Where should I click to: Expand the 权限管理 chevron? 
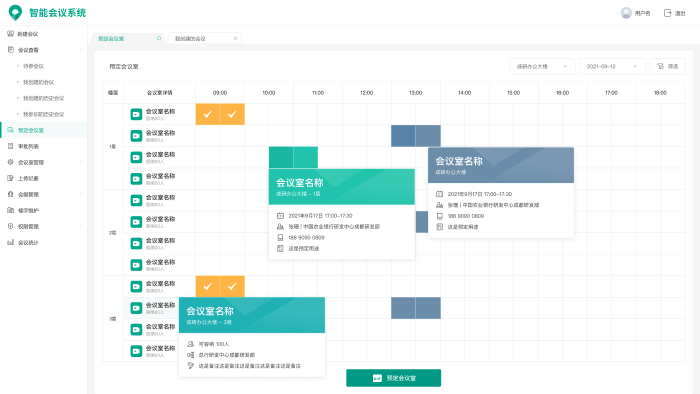(x=80, y=226)
